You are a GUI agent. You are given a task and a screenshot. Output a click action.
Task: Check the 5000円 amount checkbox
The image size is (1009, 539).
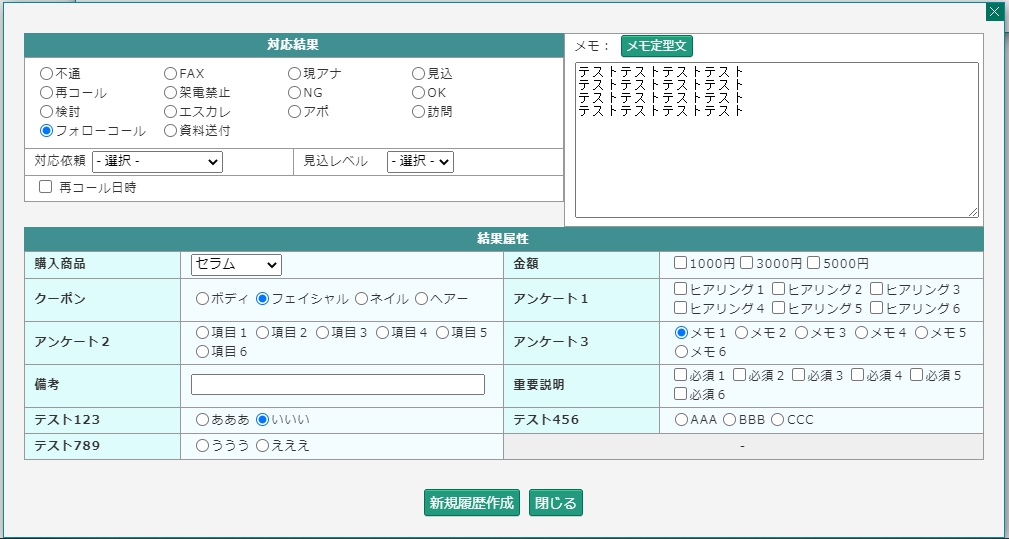(814, 262)
